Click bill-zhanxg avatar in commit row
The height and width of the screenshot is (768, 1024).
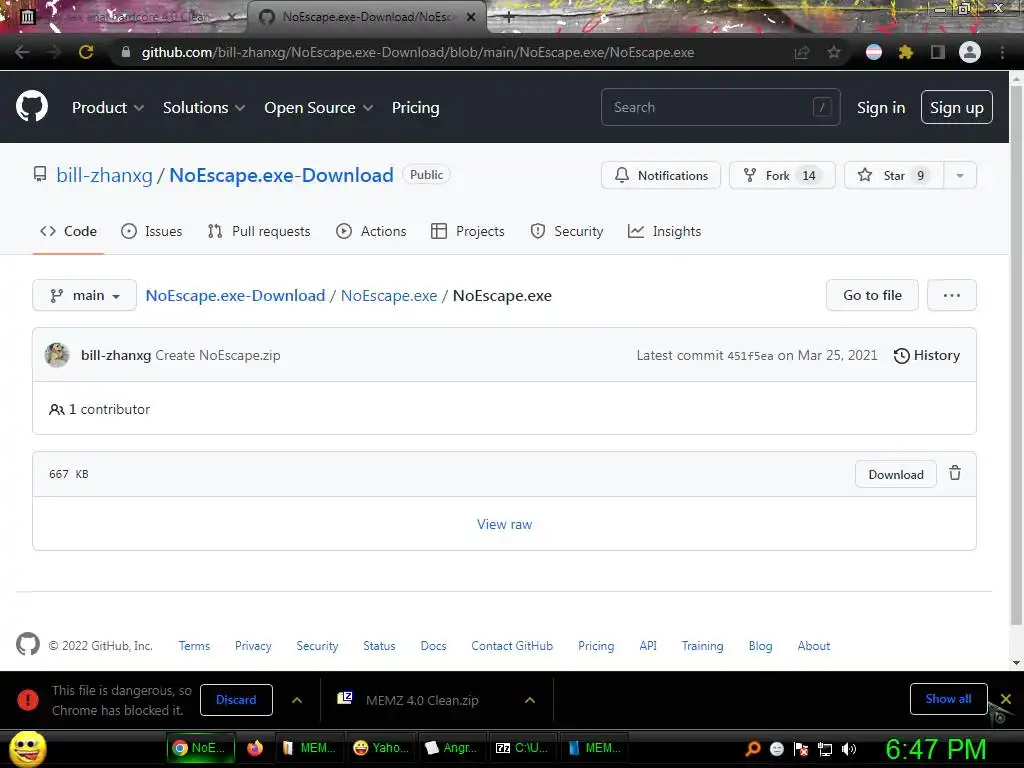click(x=57, y=355)
